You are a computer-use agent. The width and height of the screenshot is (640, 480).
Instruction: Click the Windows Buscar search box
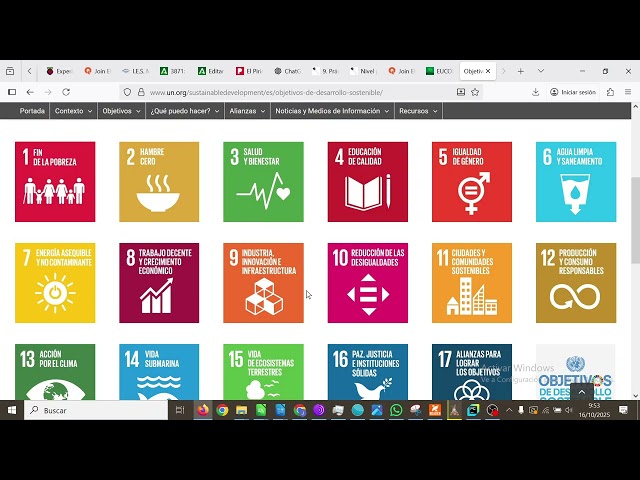[96, 410]
